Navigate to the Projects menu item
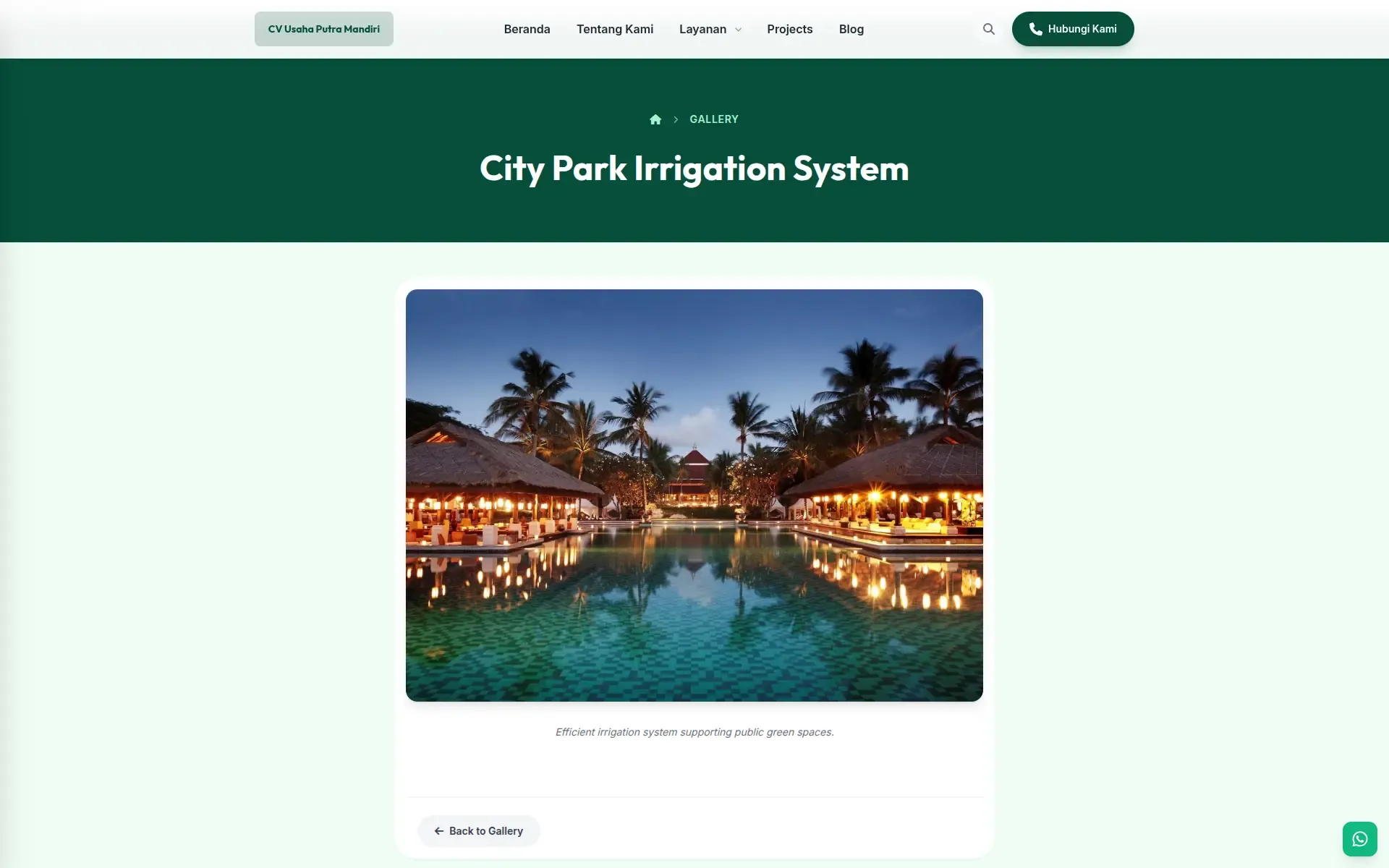1389x868 pixels. (790, 29)
